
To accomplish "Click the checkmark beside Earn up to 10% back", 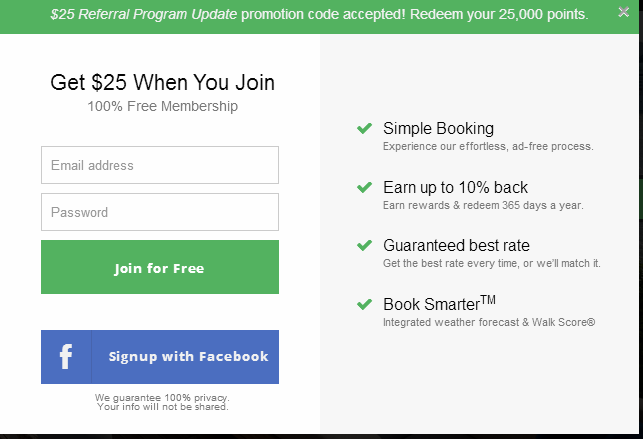I will (365, 187).
